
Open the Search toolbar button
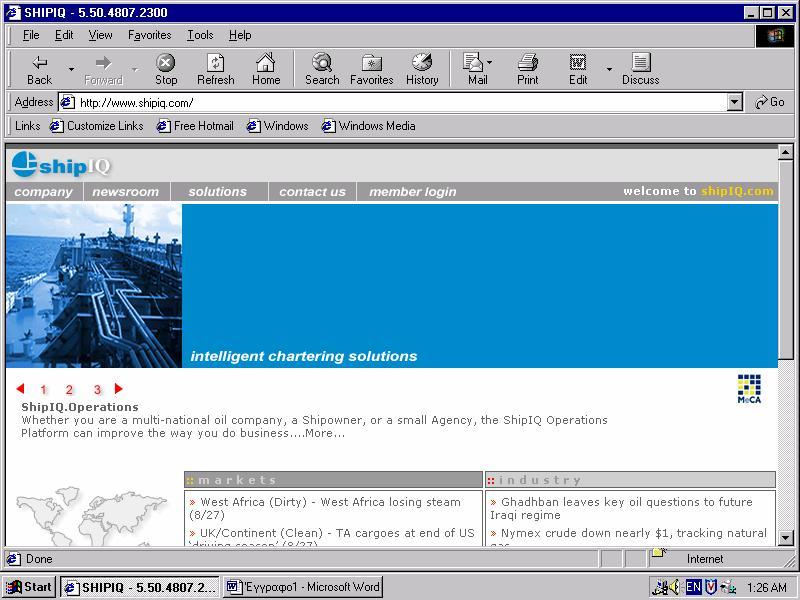pos(322,69)
